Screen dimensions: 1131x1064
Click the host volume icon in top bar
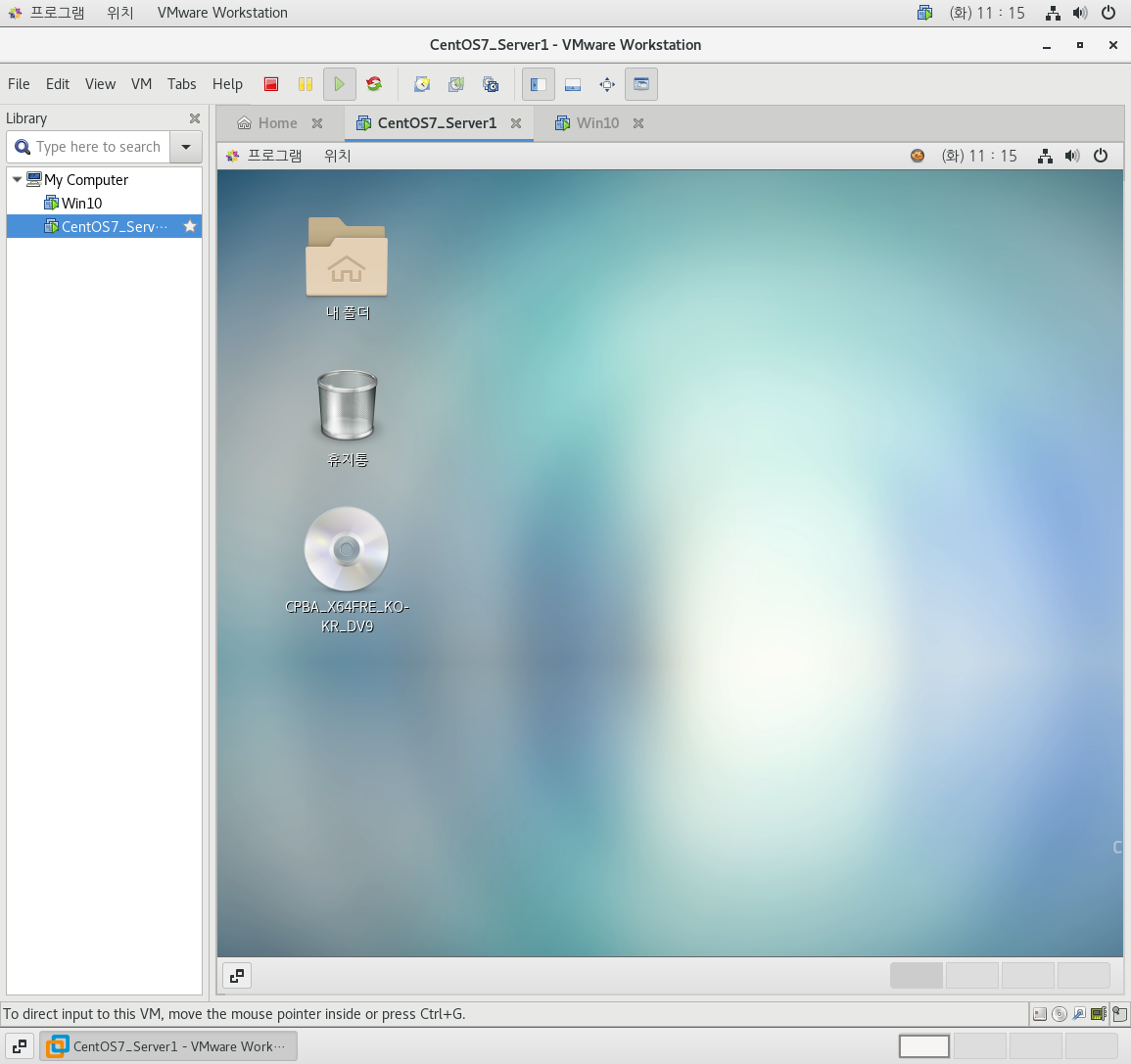[1080, 13]
